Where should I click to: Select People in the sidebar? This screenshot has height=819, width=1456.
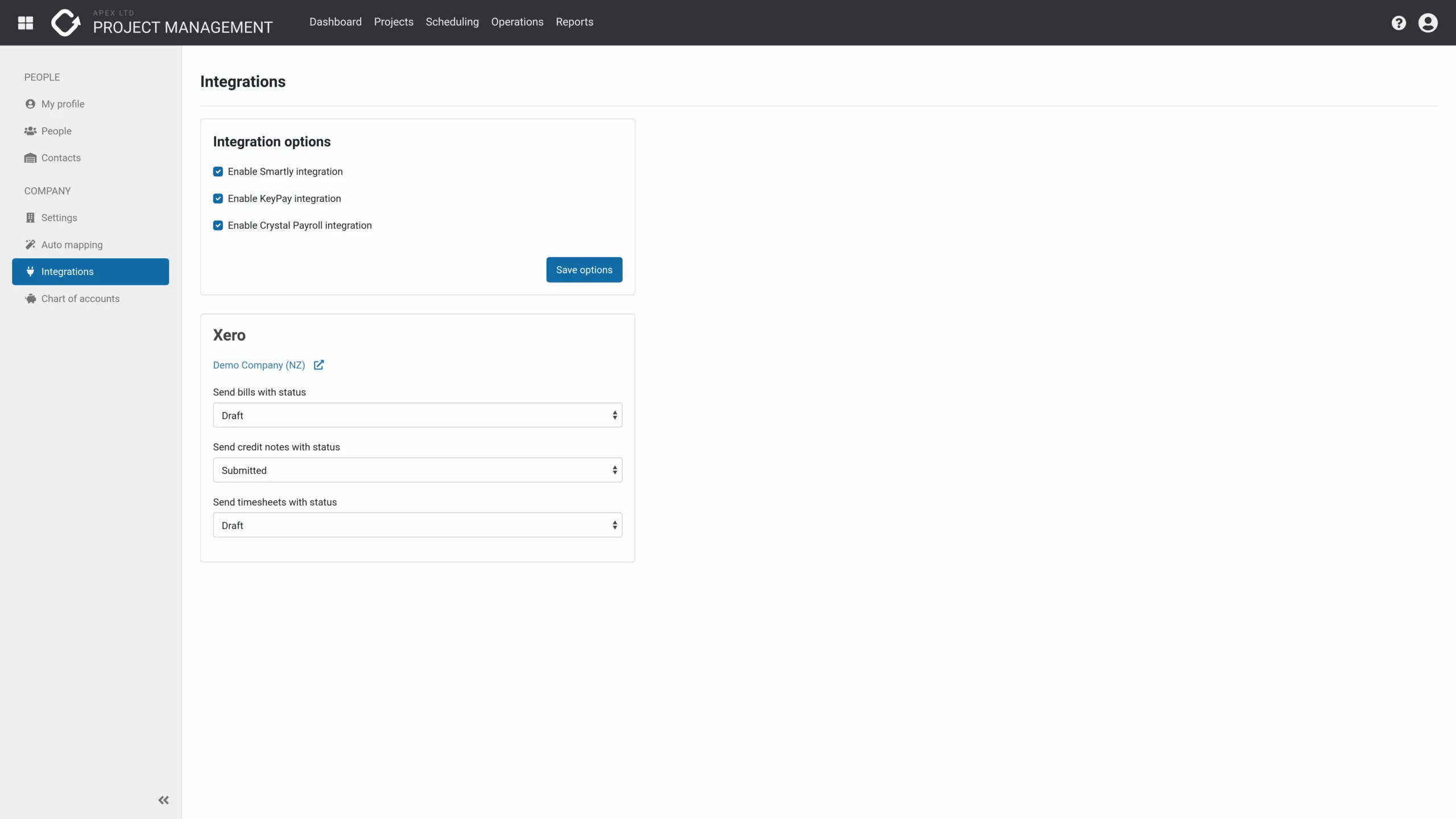click(x=56, y=131)
